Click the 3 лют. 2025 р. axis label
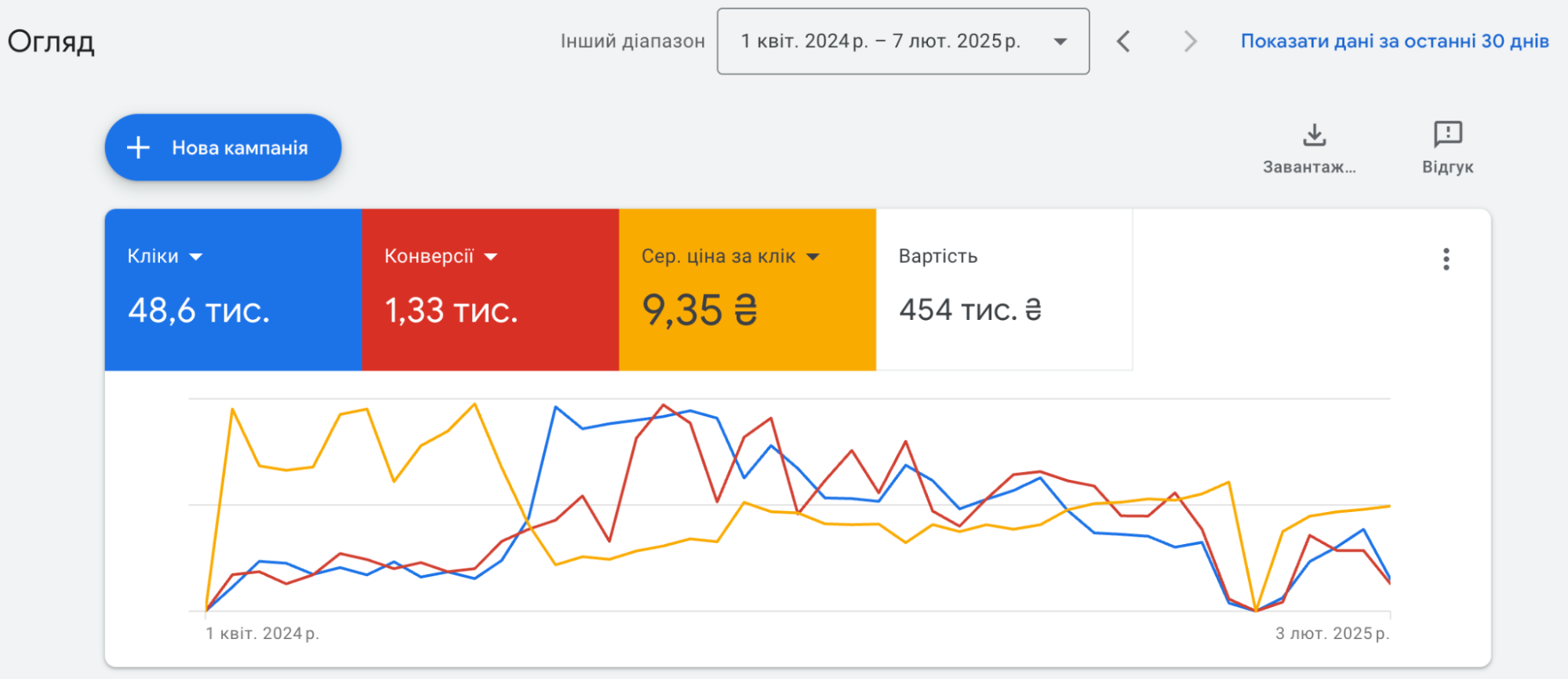This screenshot has height=679, width=1568. [1332, 634]
